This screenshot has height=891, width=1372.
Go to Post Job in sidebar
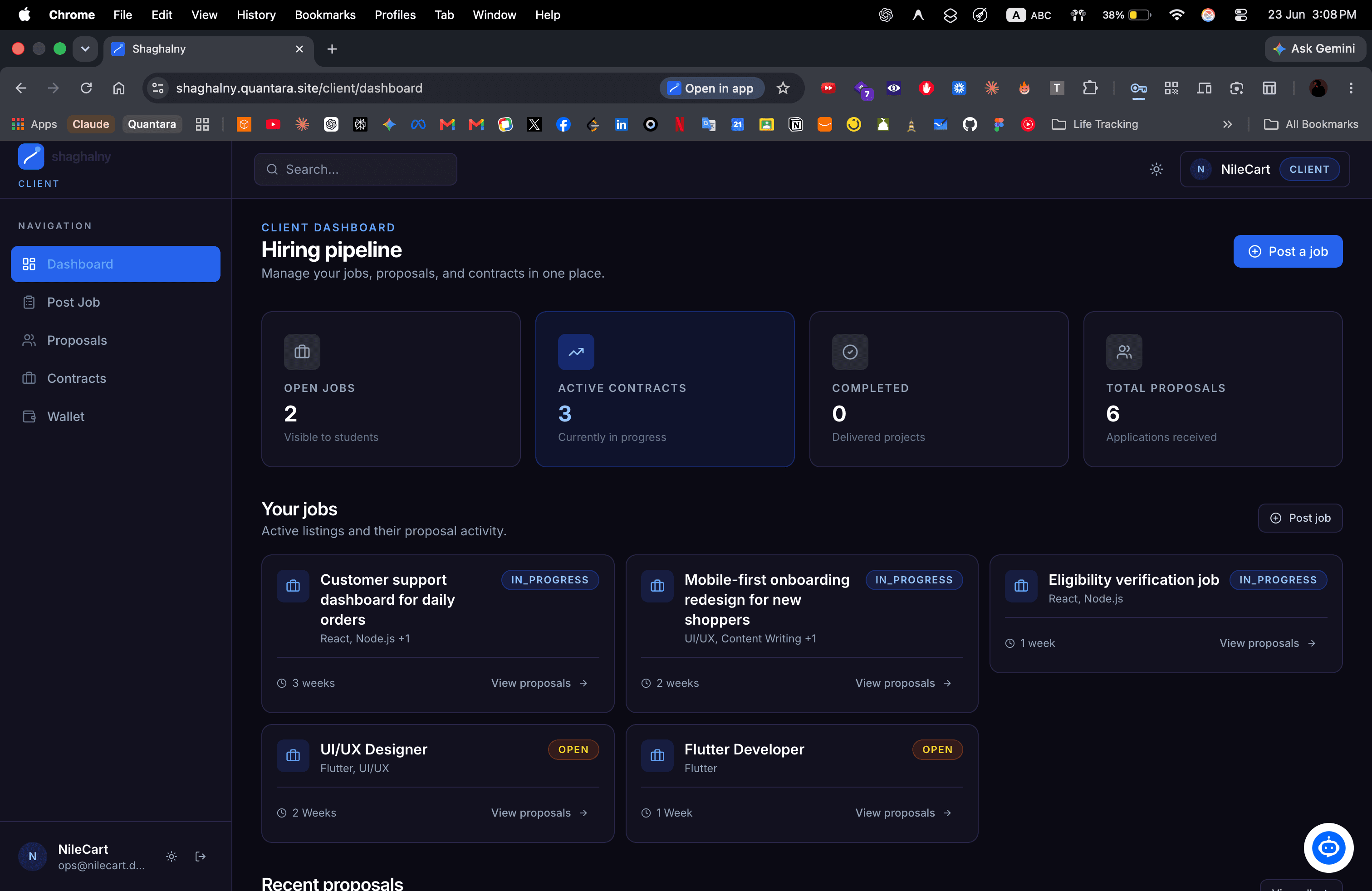(x=115, y=302)
